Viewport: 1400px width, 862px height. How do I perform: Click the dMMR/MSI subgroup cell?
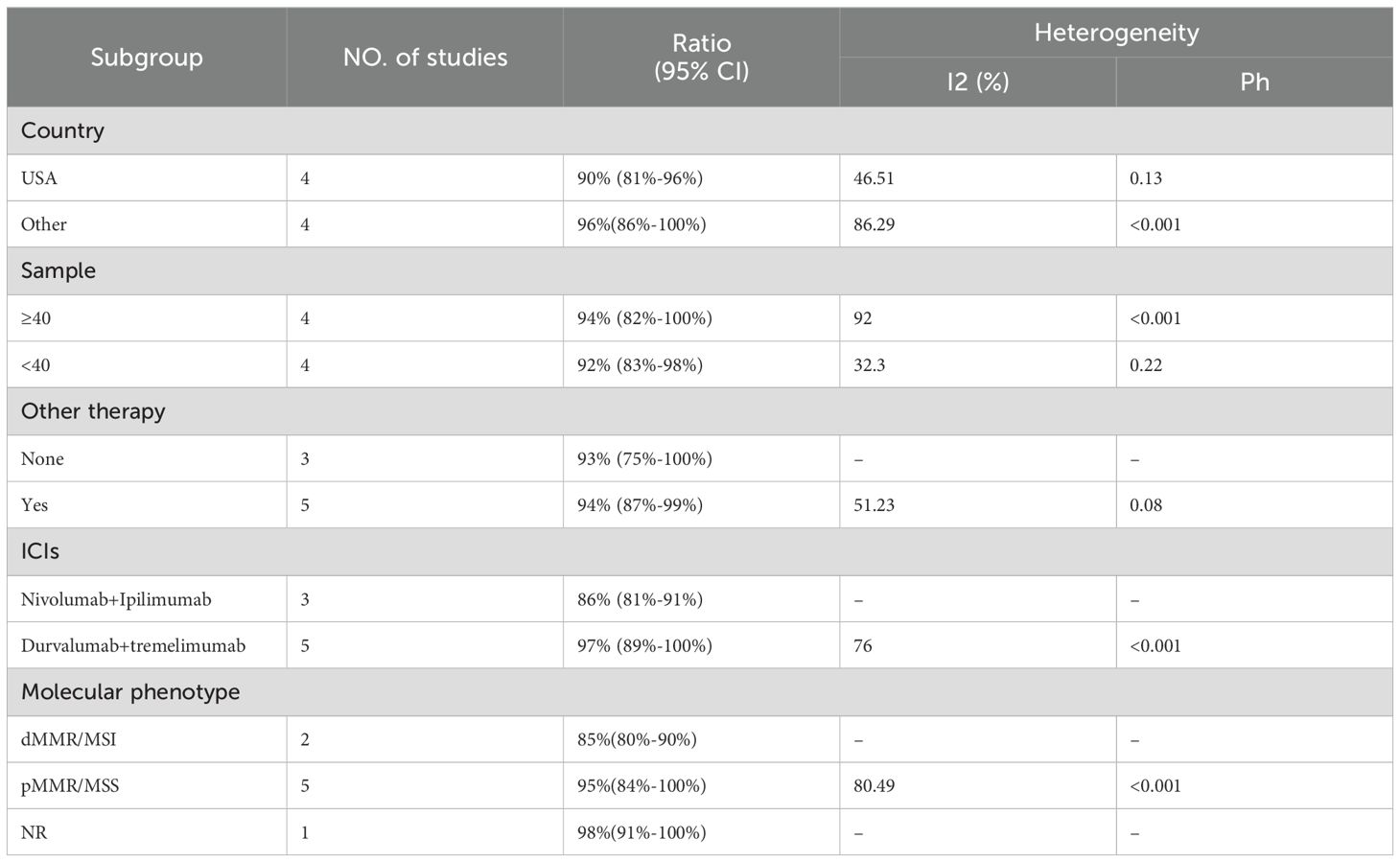coord(147,739)
